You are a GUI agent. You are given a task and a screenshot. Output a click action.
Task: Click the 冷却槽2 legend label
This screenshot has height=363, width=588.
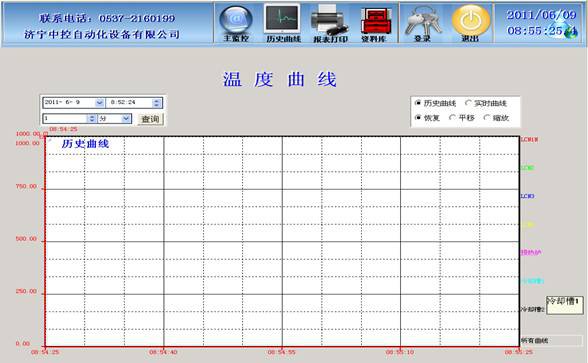[532, 309]
